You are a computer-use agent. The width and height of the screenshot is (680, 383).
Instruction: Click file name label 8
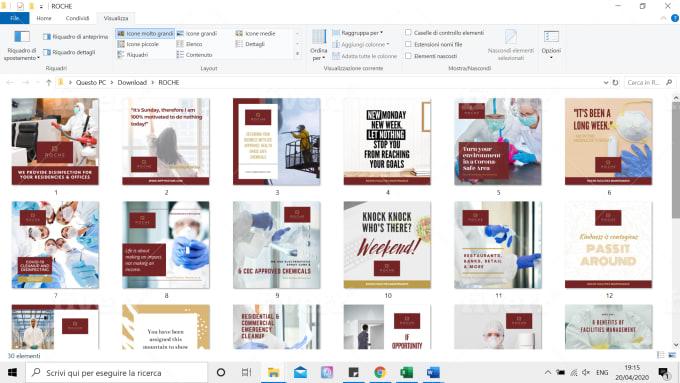coord(166,295)
